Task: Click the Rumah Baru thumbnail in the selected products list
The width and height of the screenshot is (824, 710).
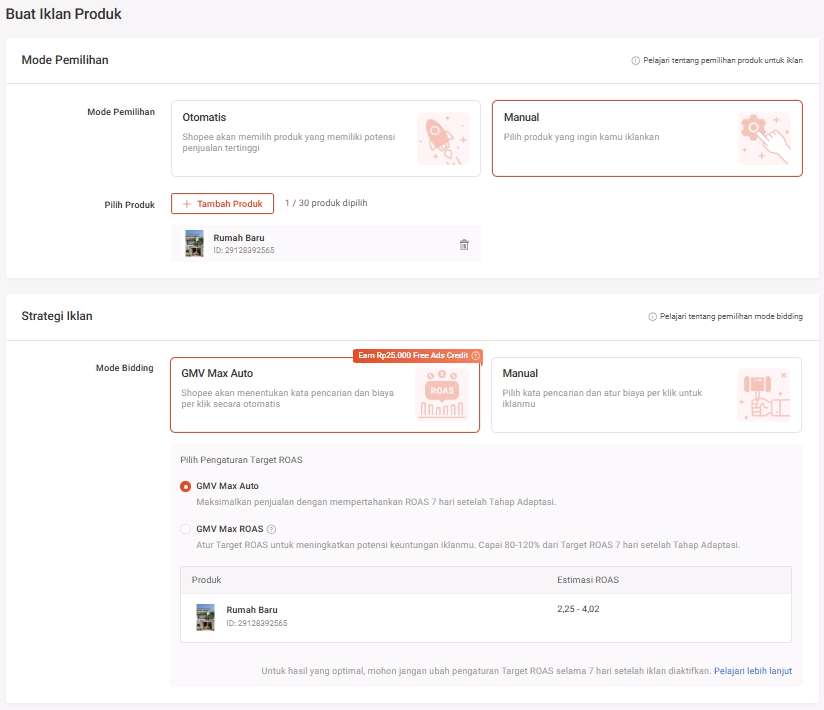Action: (x=194, y=243)
